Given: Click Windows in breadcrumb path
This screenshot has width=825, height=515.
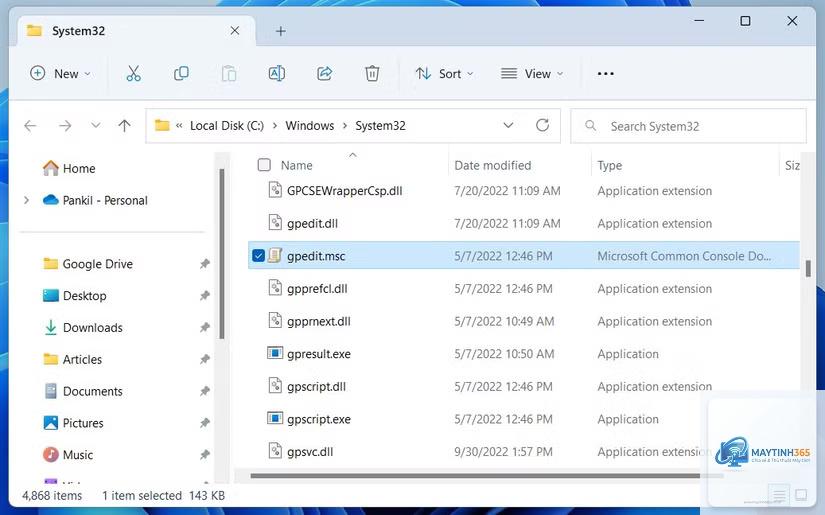Looking at the screenshot, I should (x=310, y=126).
